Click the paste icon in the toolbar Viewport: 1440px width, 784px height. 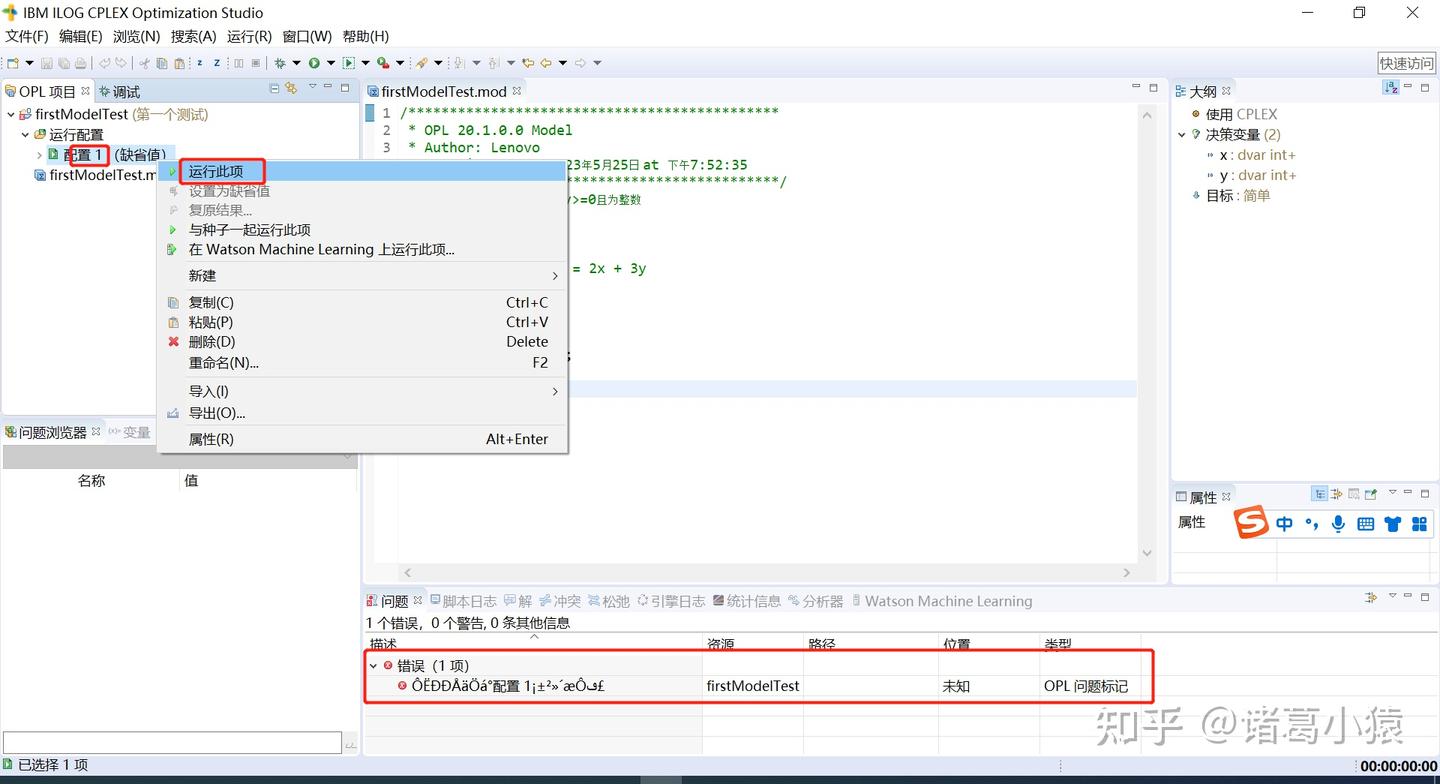pyautogui.click(x=180, y=62)
